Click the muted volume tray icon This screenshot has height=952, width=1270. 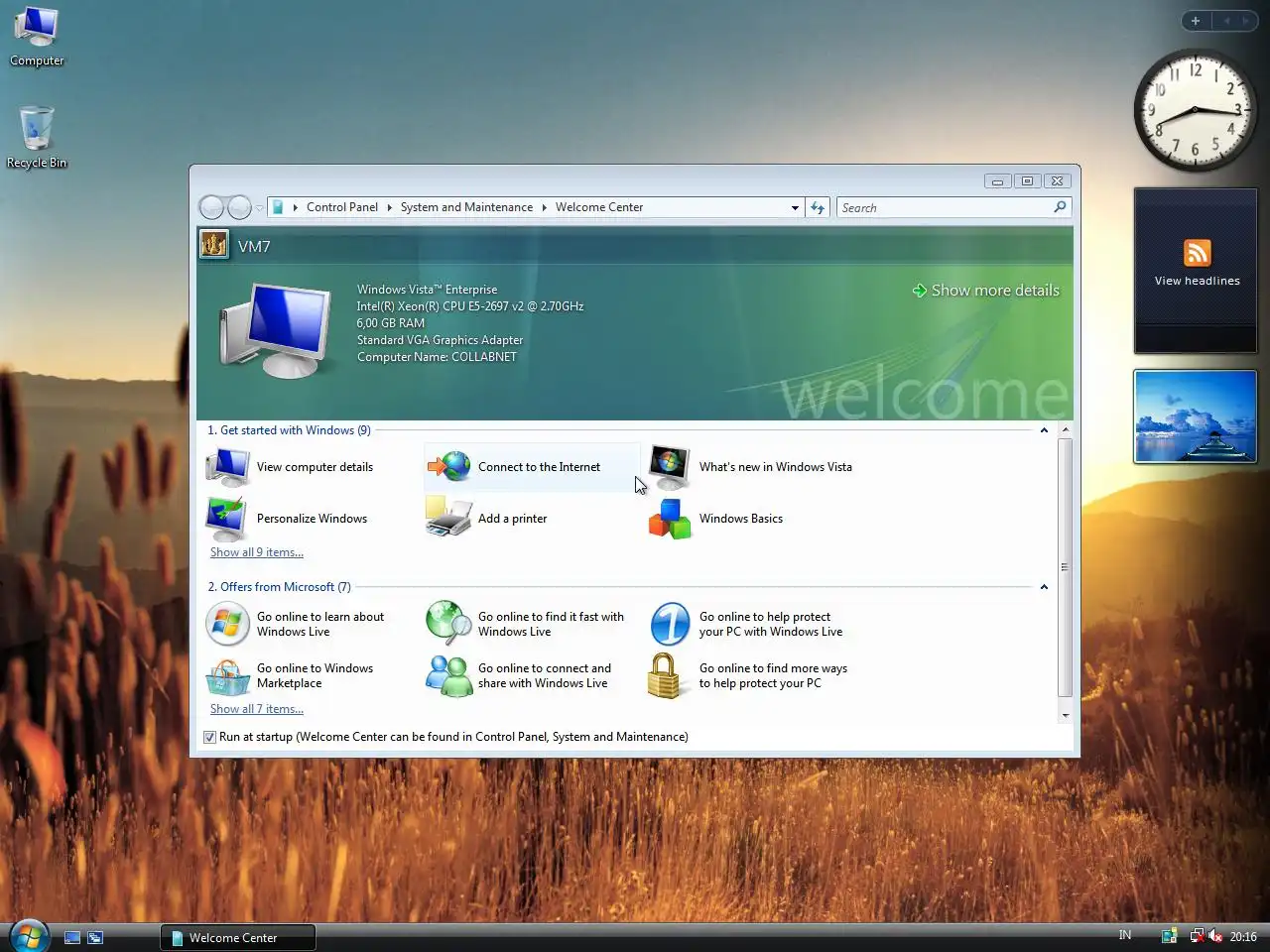[1214, 936]
